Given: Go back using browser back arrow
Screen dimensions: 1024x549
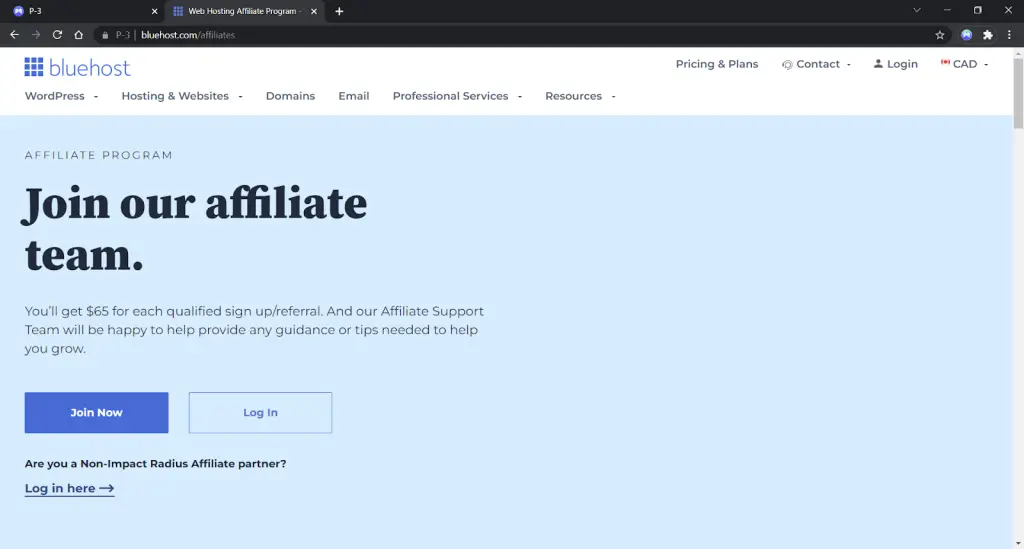Looking at the screenshot, I should click(x=14, y=35).
